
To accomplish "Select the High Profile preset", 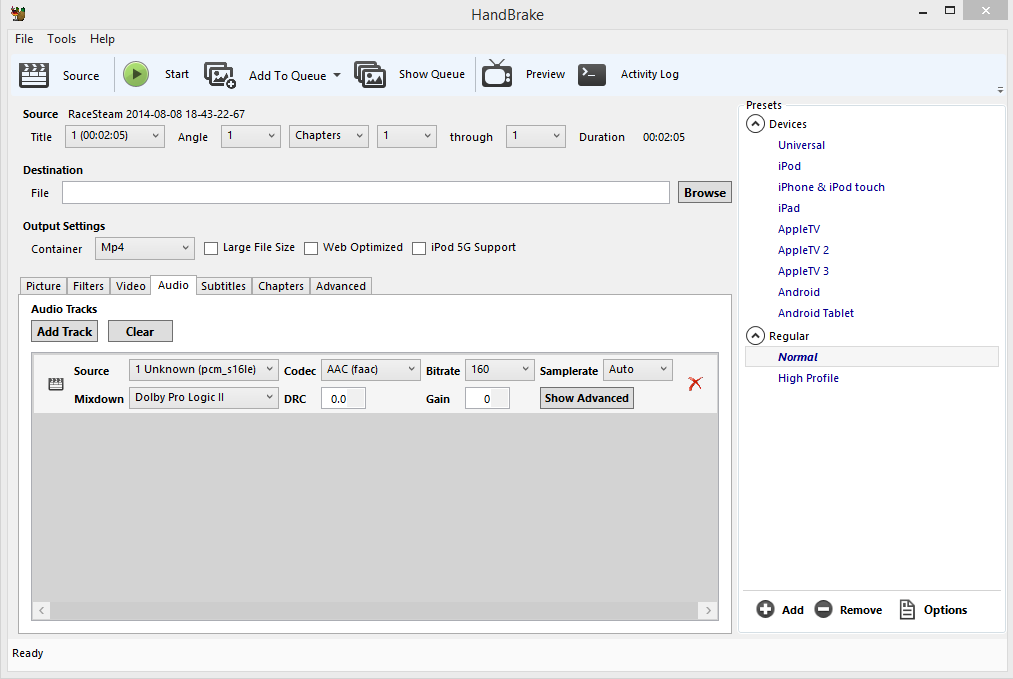I will click(x=808, y=378).
